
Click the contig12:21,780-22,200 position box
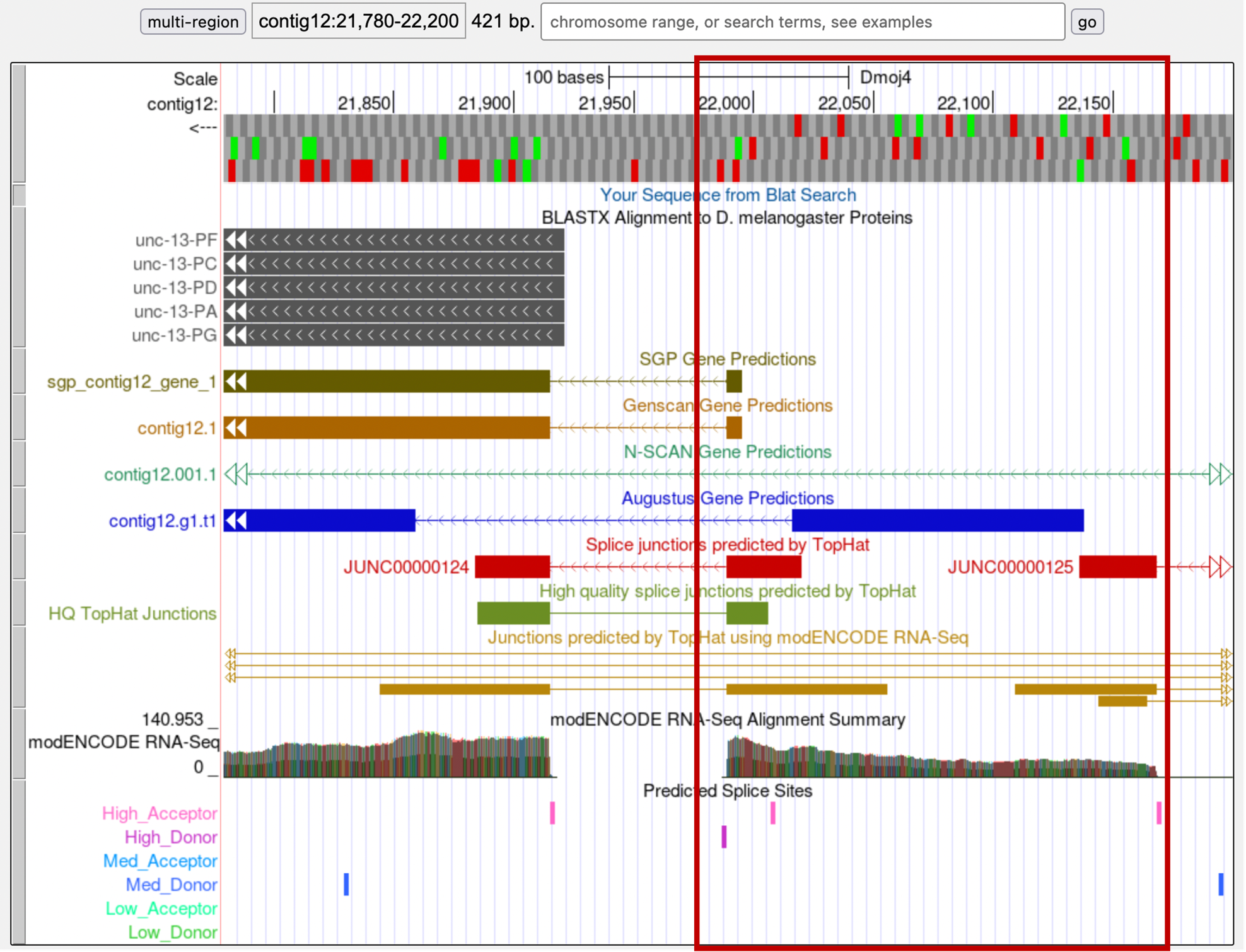click(x=359, y=21)
